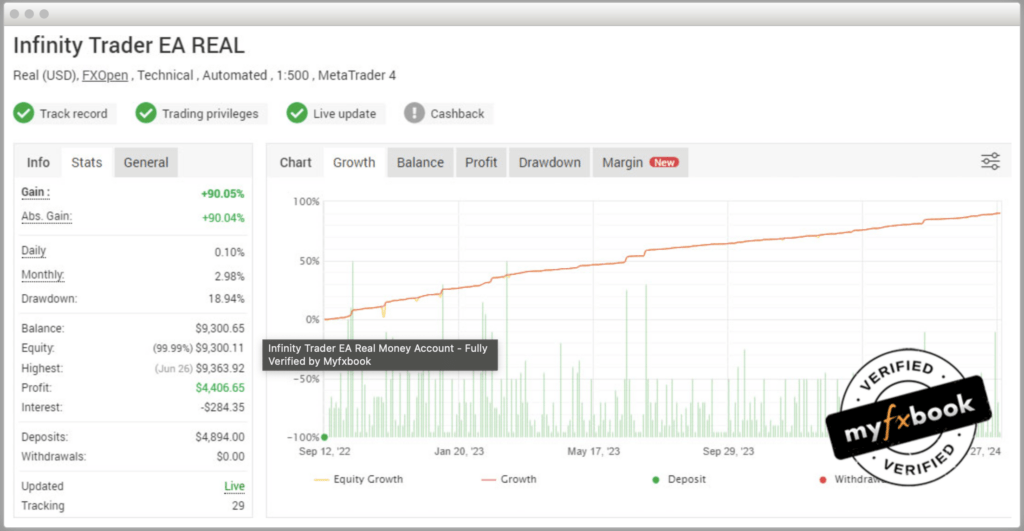Click the Cashback label
The height and width of the screenshot is (531, 1024).
(x=457, y=114)
